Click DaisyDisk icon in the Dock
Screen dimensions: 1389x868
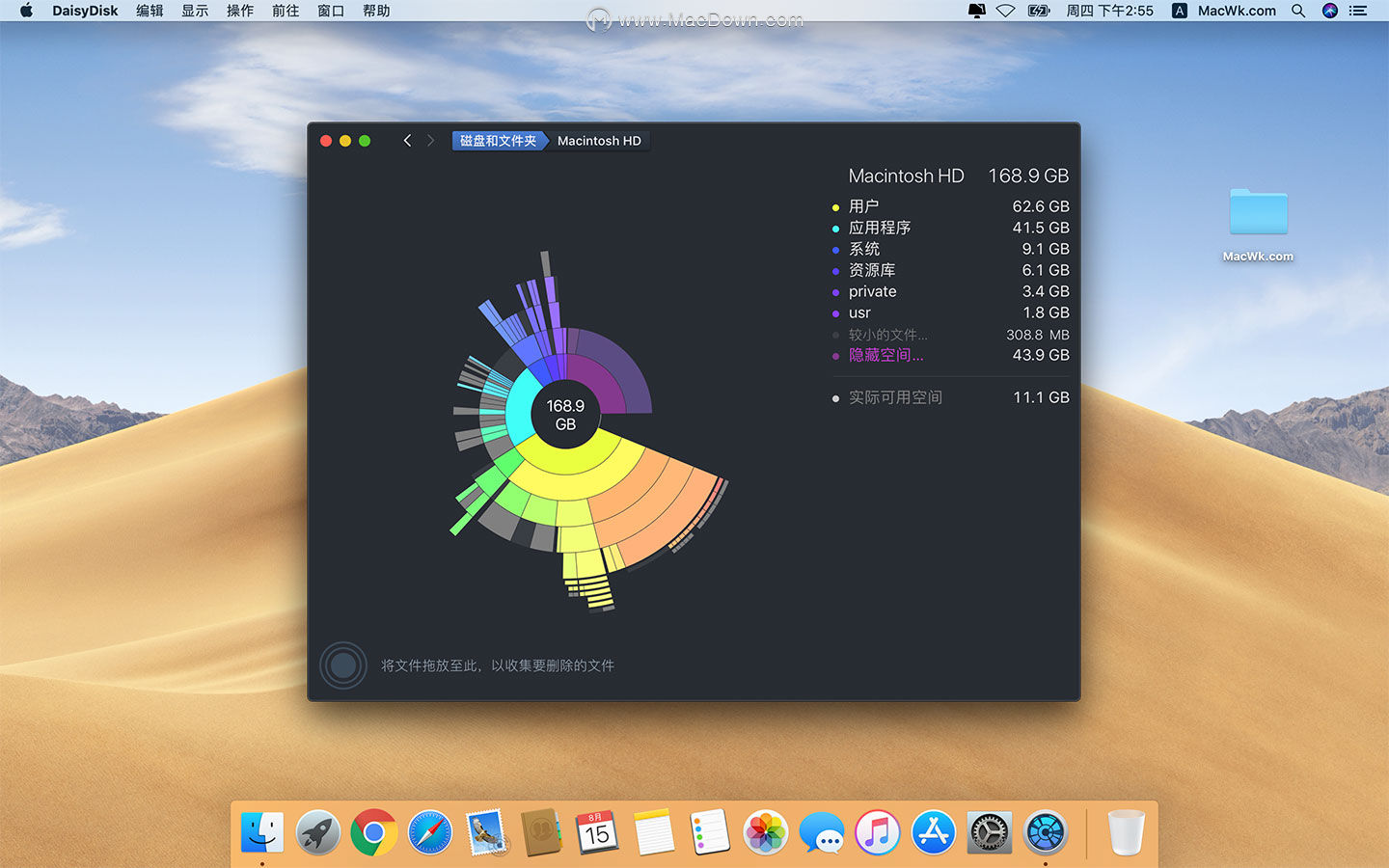pyautogui.click(x=1046, y=832)
